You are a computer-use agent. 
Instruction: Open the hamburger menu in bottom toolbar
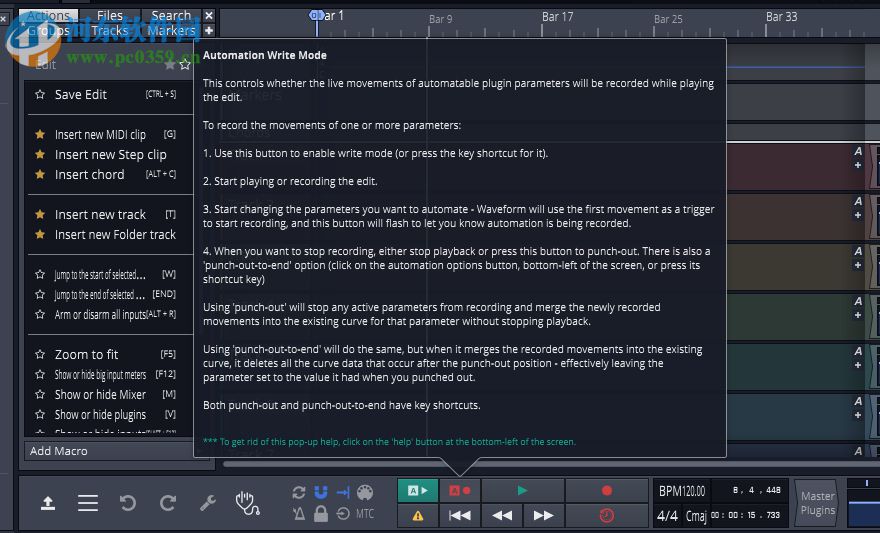(88, 503)
